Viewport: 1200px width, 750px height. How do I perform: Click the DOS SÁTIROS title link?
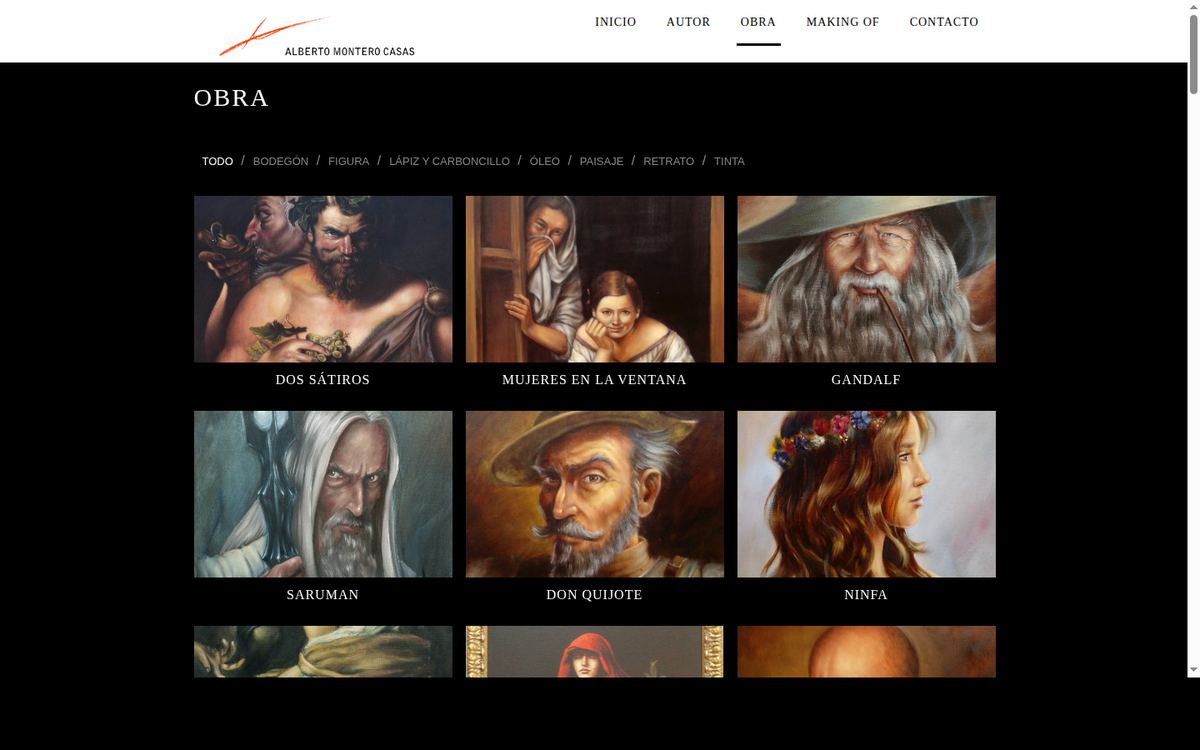pyautogui.click(x=323, y=380)
